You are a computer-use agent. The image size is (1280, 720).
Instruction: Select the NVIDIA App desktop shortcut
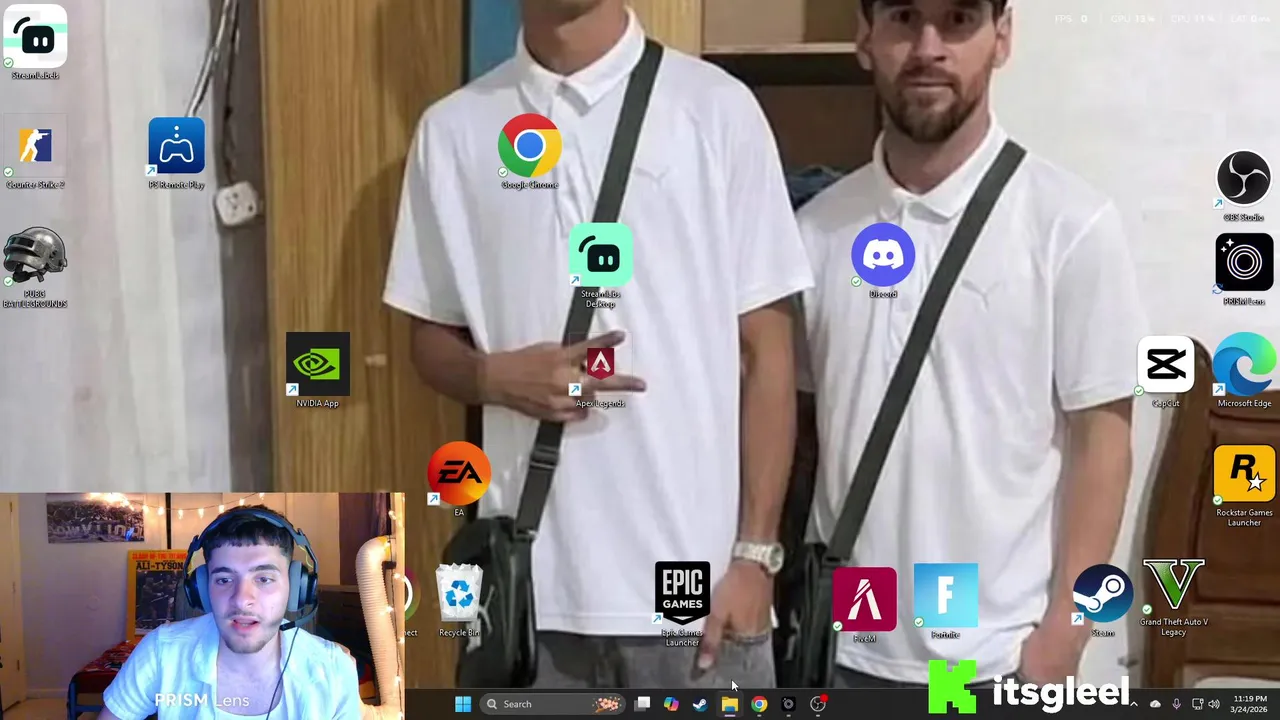318,370
